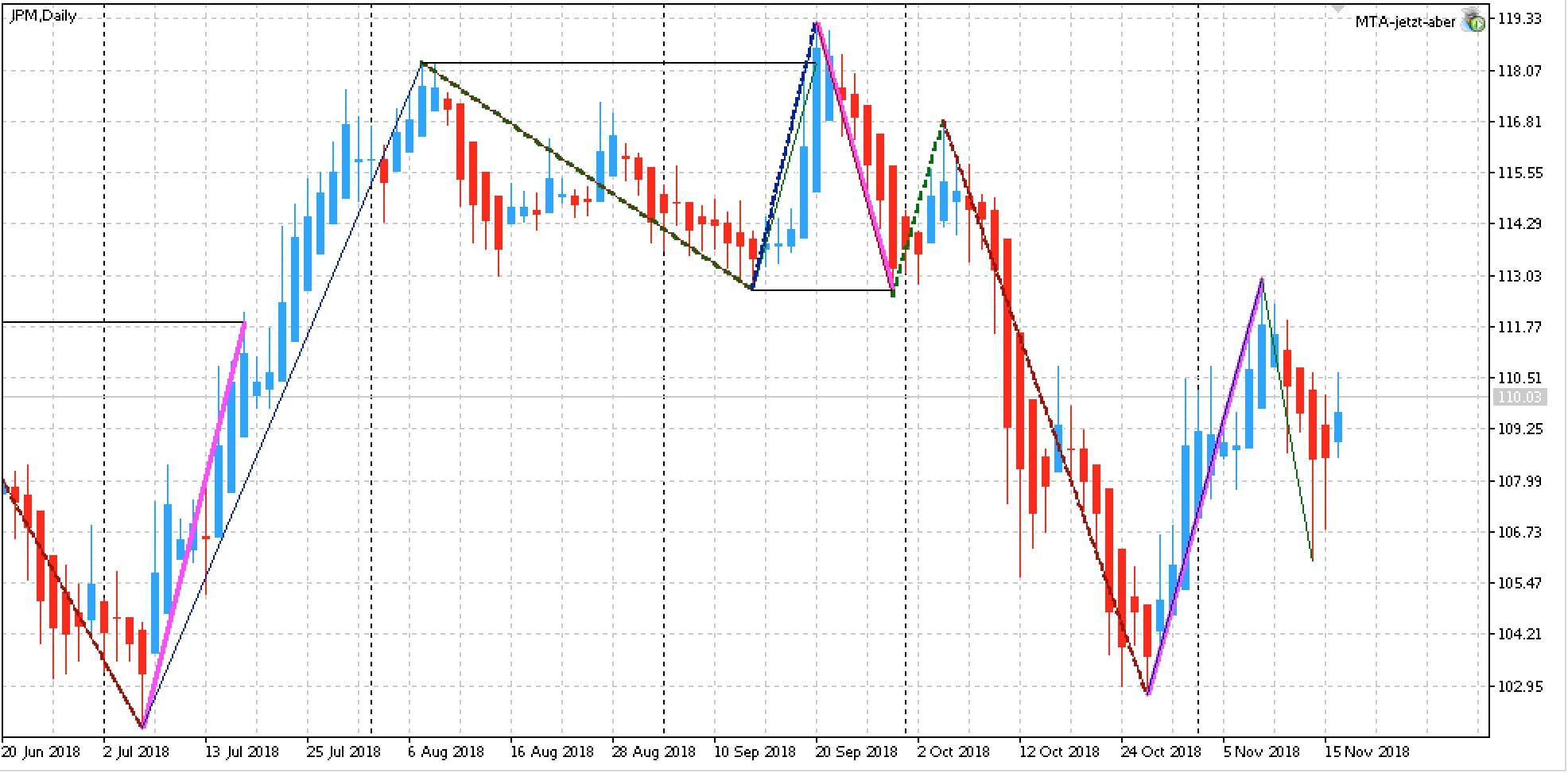
Task: Click the 113.03 price scale label
Action: point(1519,276)
